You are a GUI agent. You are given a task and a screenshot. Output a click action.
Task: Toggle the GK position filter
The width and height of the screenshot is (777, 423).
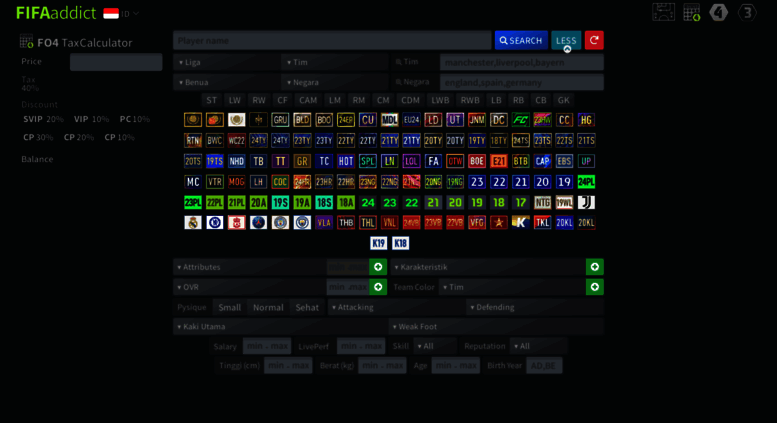tap(563, 100)
